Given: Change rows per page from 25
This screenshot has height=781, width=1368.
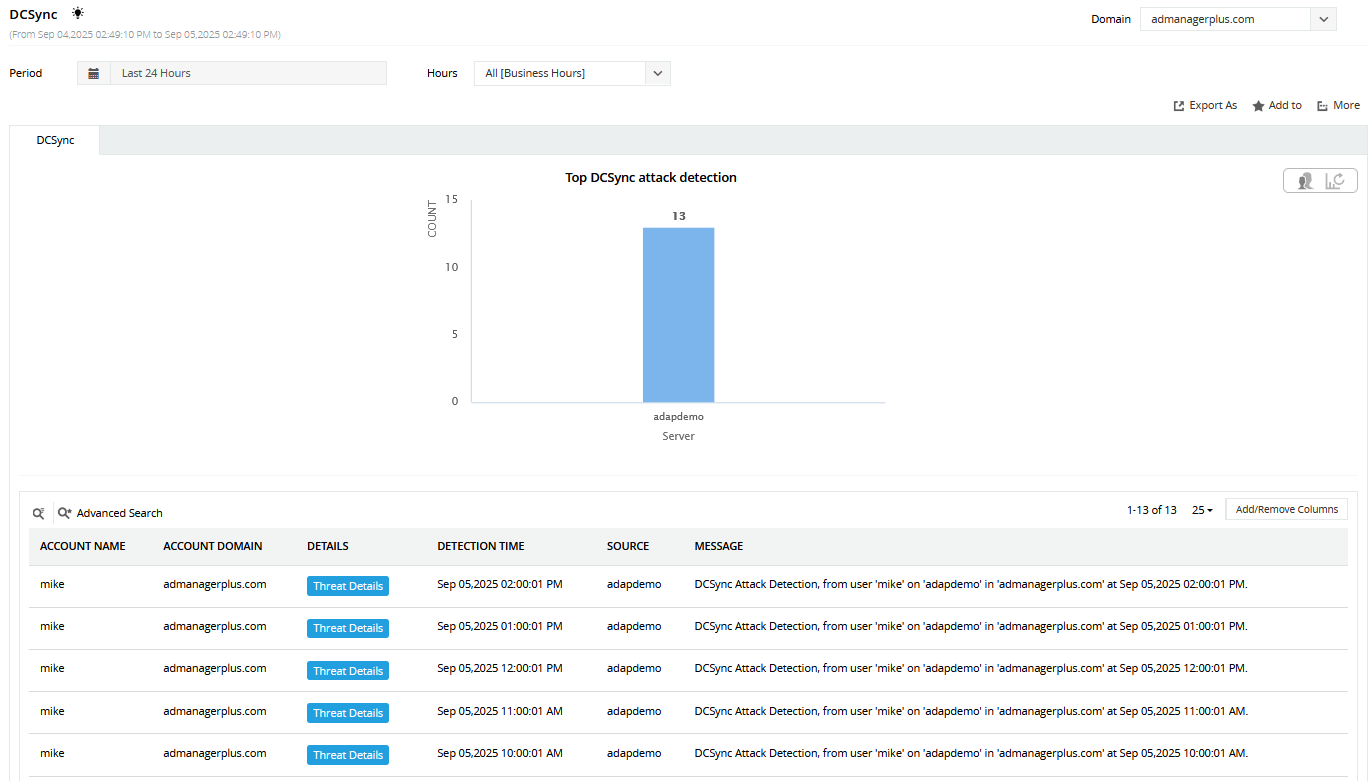Looking at the screenshot, I should [x=1202, y=510].
